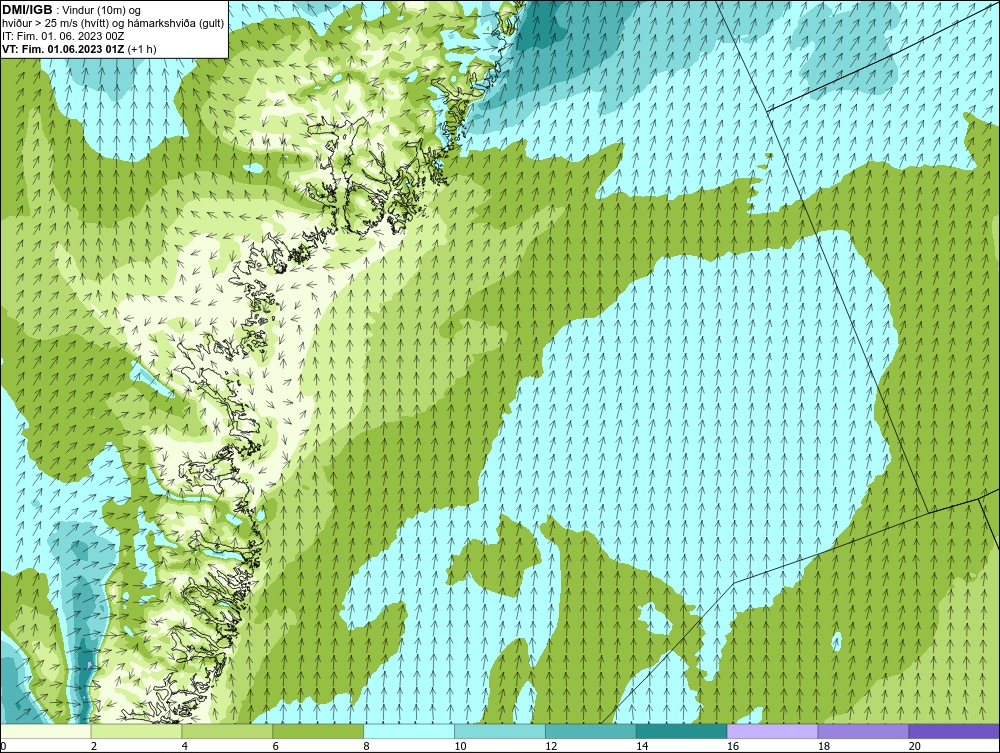Click the legend scale label 6

tap(276, 746)
